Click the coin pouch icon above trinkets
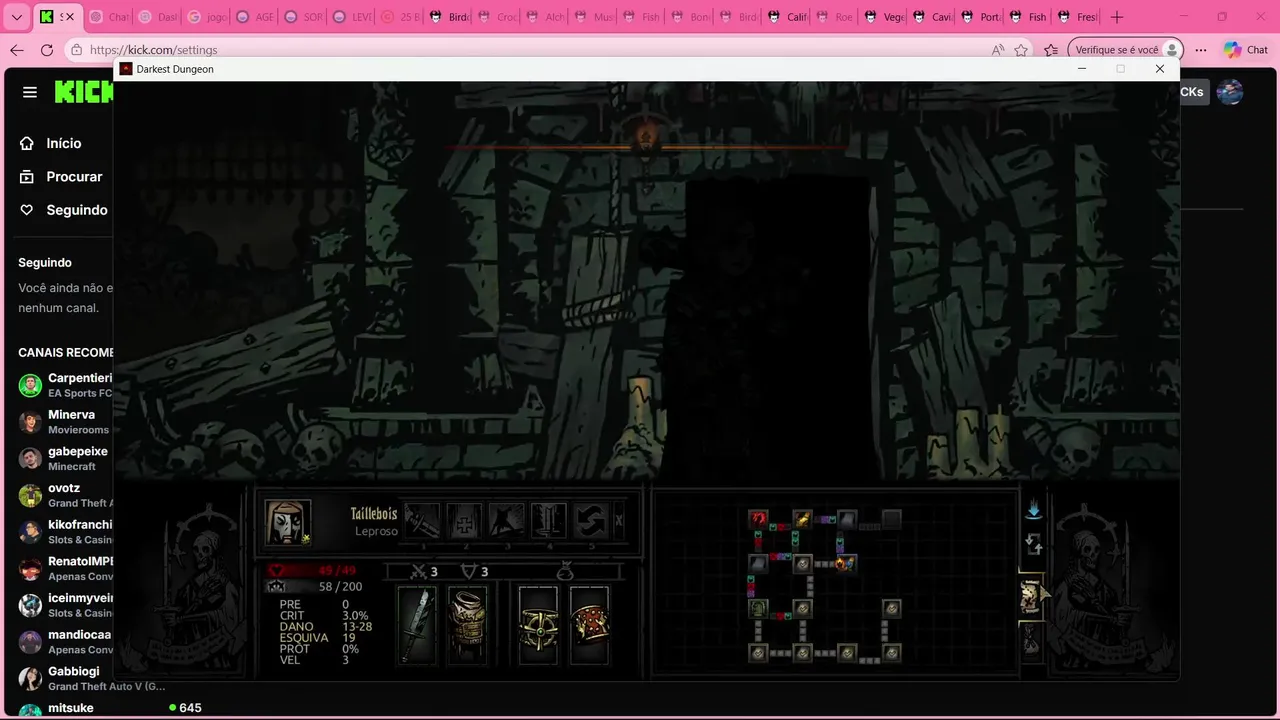This screenshot has height=720, width=1280. (565, 571)
